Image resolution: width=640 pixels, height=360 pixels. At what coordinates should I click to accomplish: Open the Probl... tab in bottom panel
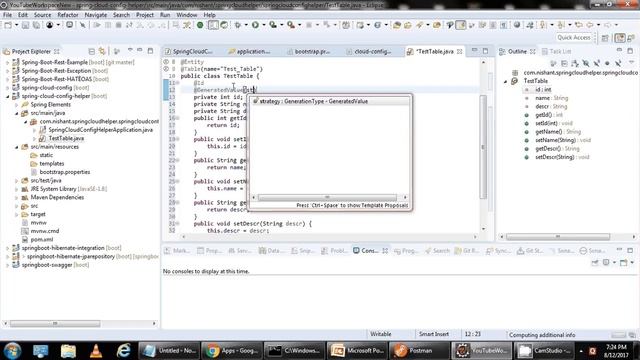coord(335,251)
